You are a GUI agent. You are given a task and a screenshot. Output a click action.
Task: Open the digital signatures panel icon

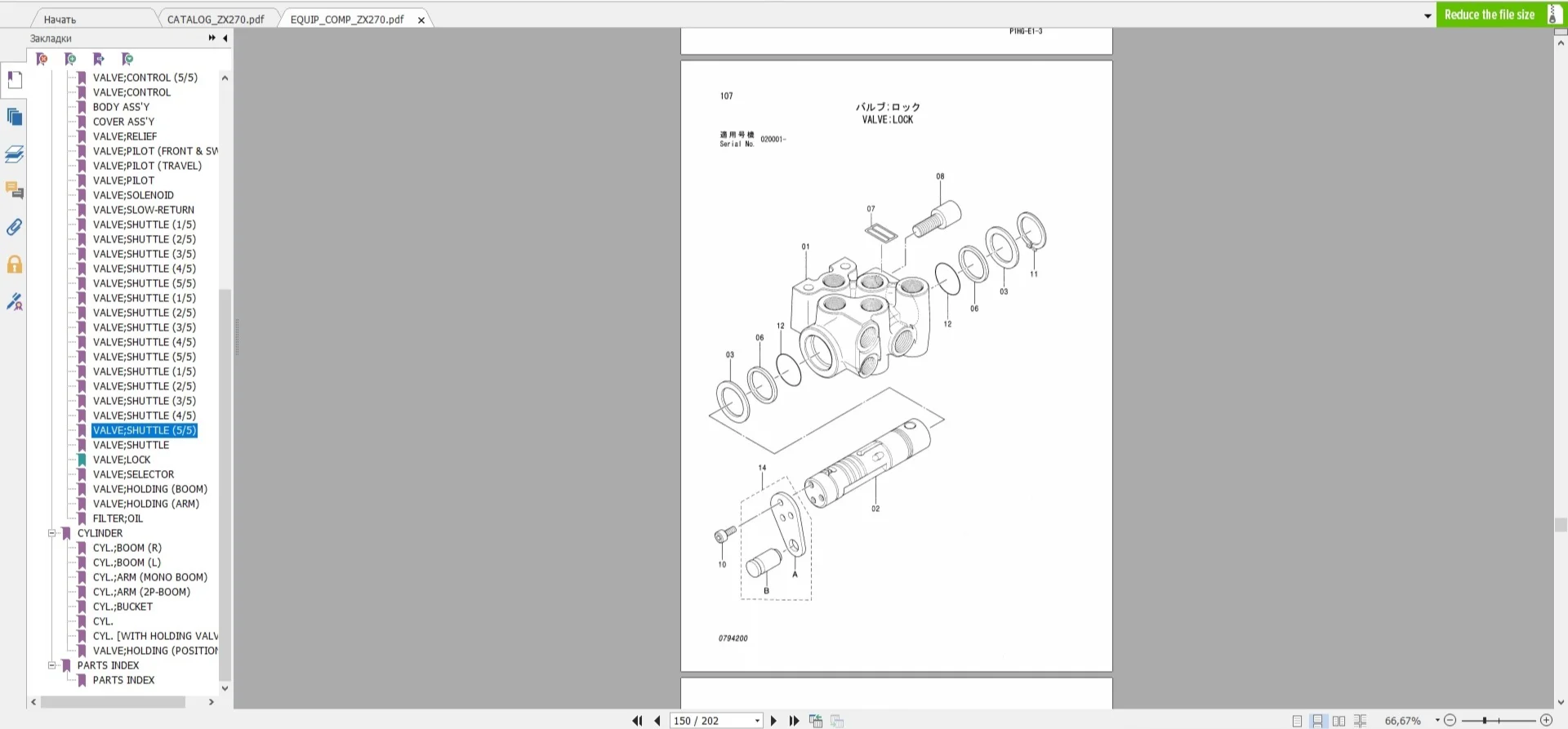15,302
